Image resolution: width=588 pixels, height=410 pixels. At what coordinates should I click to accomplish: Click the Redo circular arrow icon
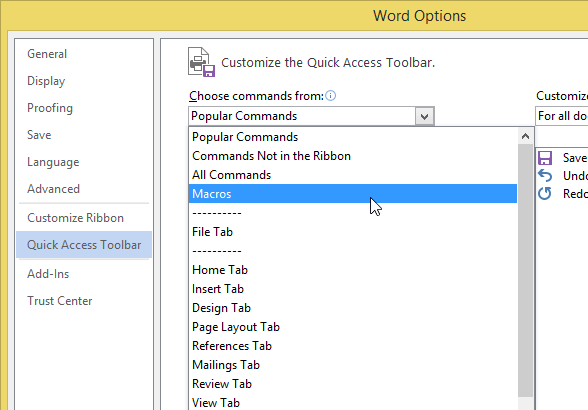[545, 194]
